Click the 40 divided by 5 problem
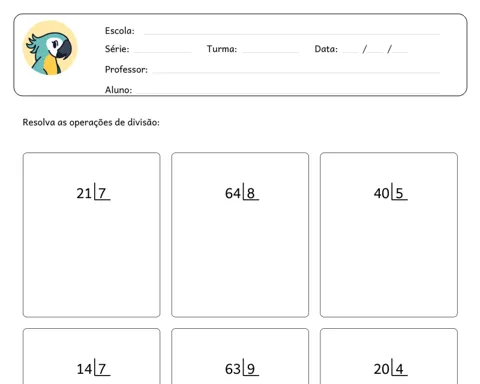480x384 pixels. click(391, 192)
